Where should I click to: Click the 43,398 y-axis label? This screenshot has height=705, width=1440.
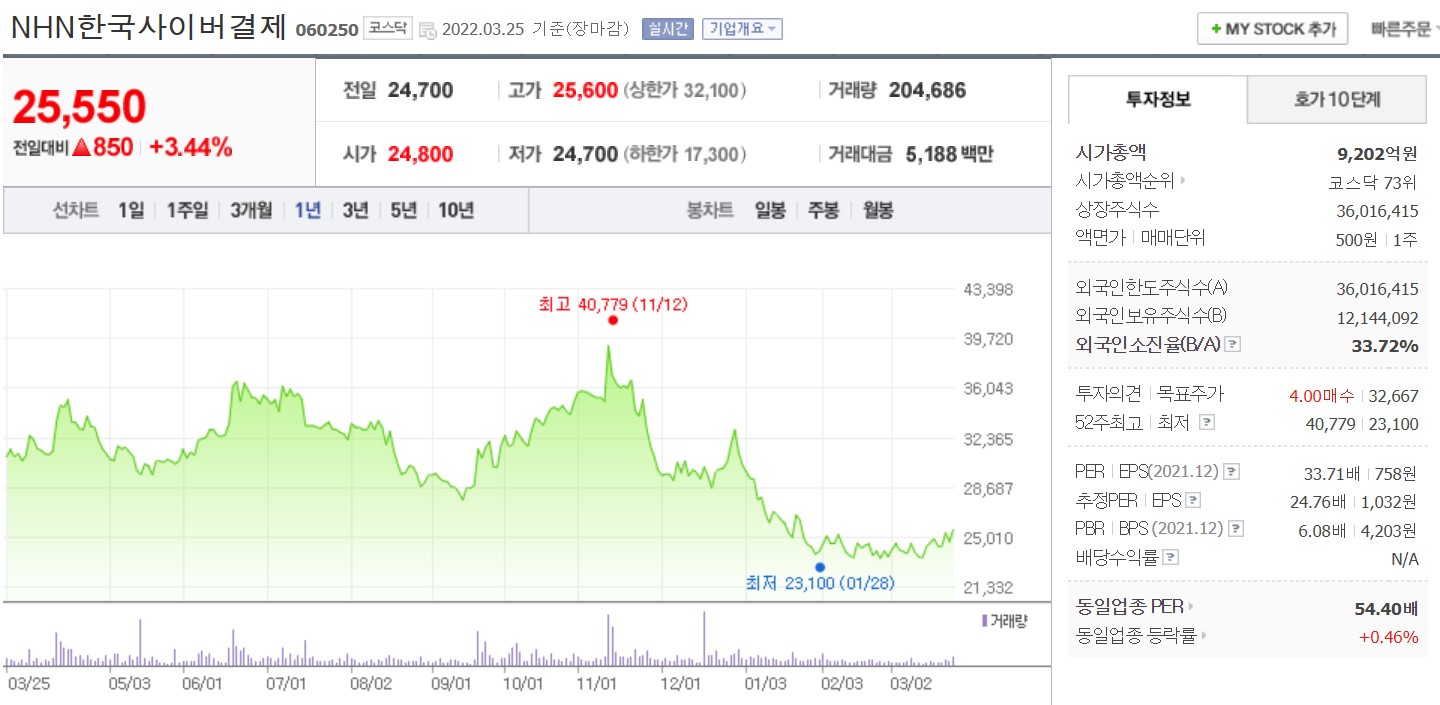tap(988, 290)
